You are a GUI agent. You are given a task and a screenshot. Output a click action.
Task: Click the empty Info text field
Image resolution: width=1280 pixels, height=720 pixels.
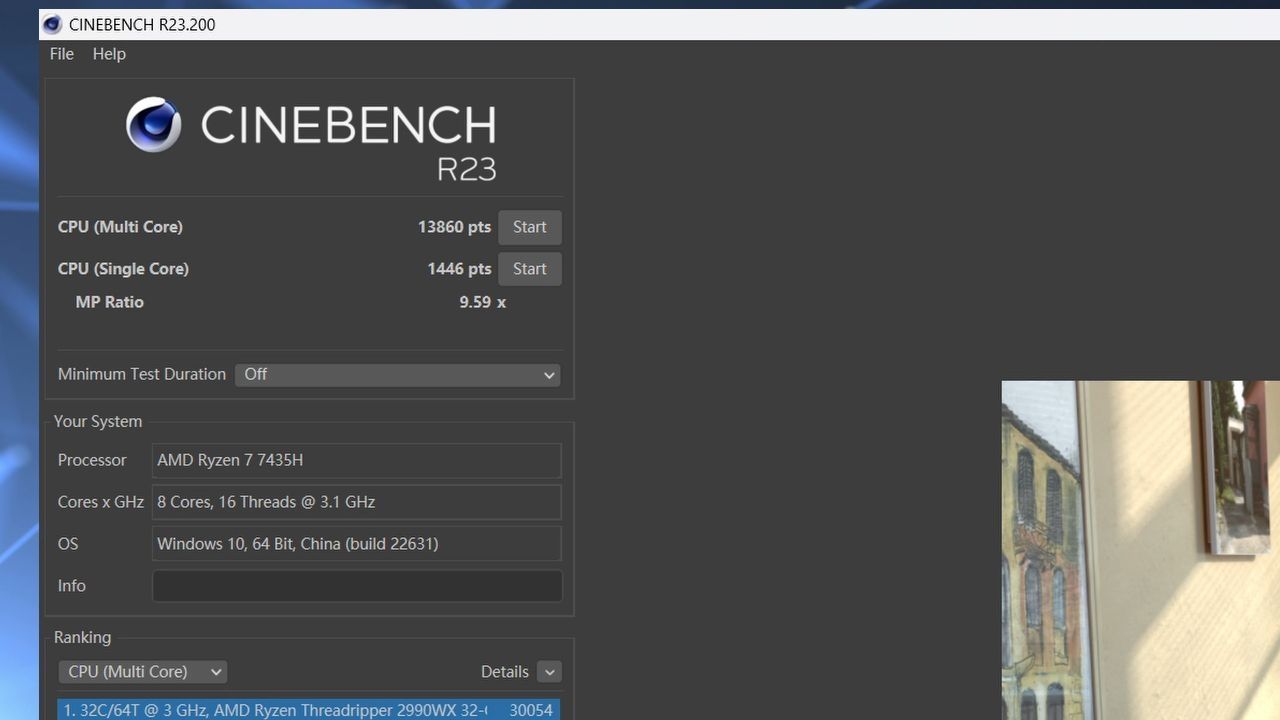pyautogui.click(x=356, y=586)
